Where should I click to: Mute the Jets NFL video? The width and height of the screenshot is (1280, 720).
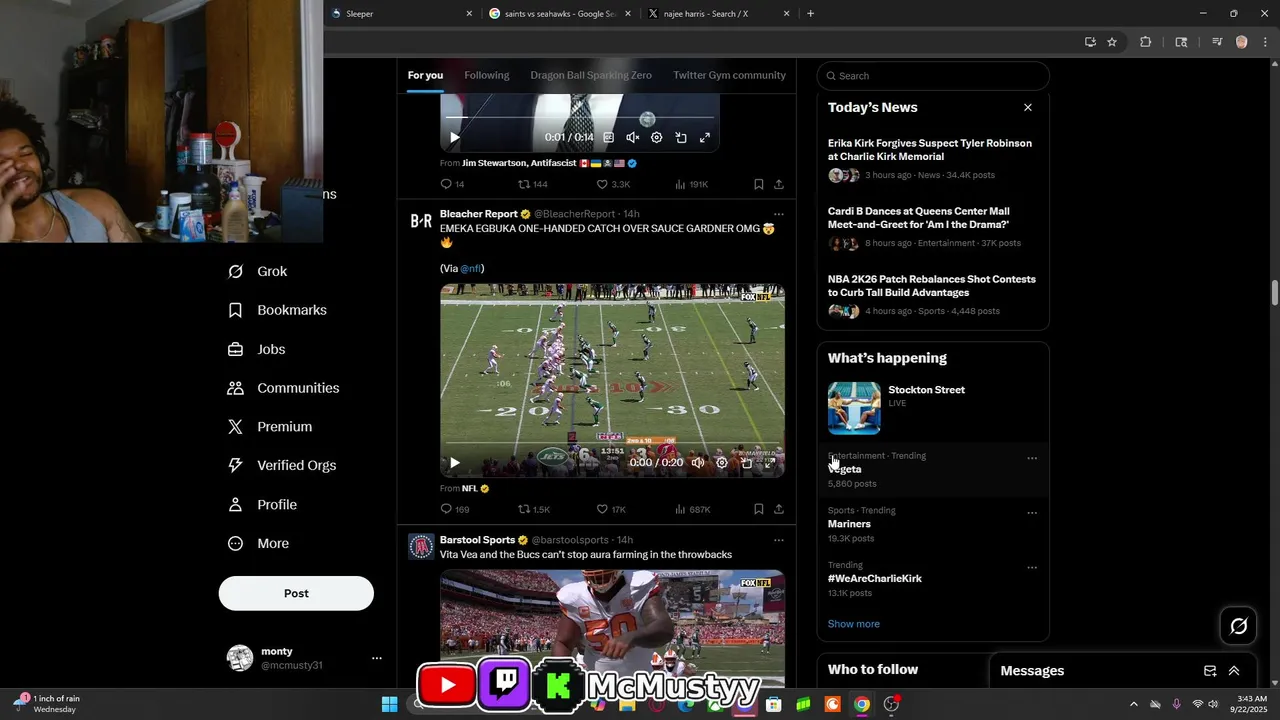point(697,462)
